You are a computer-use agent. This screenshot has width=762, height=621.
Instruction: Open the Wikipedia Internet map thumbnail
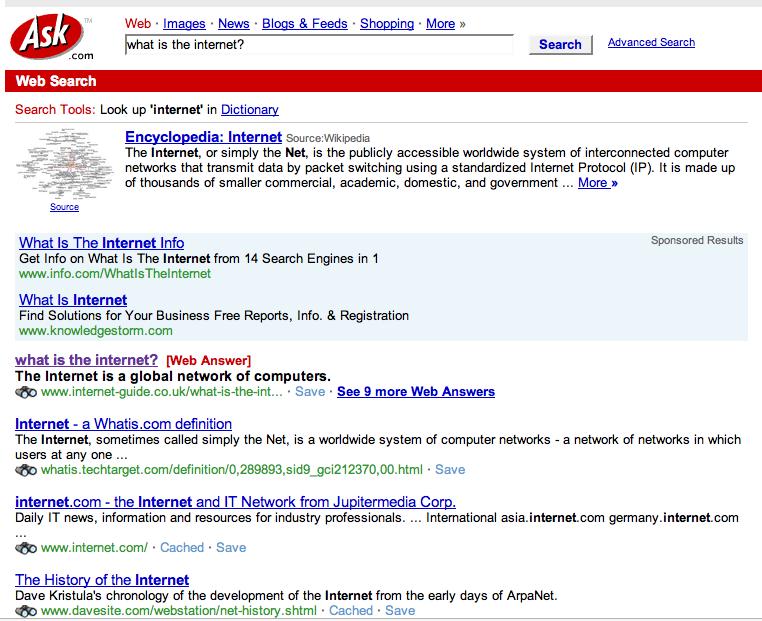coord(64,165)
